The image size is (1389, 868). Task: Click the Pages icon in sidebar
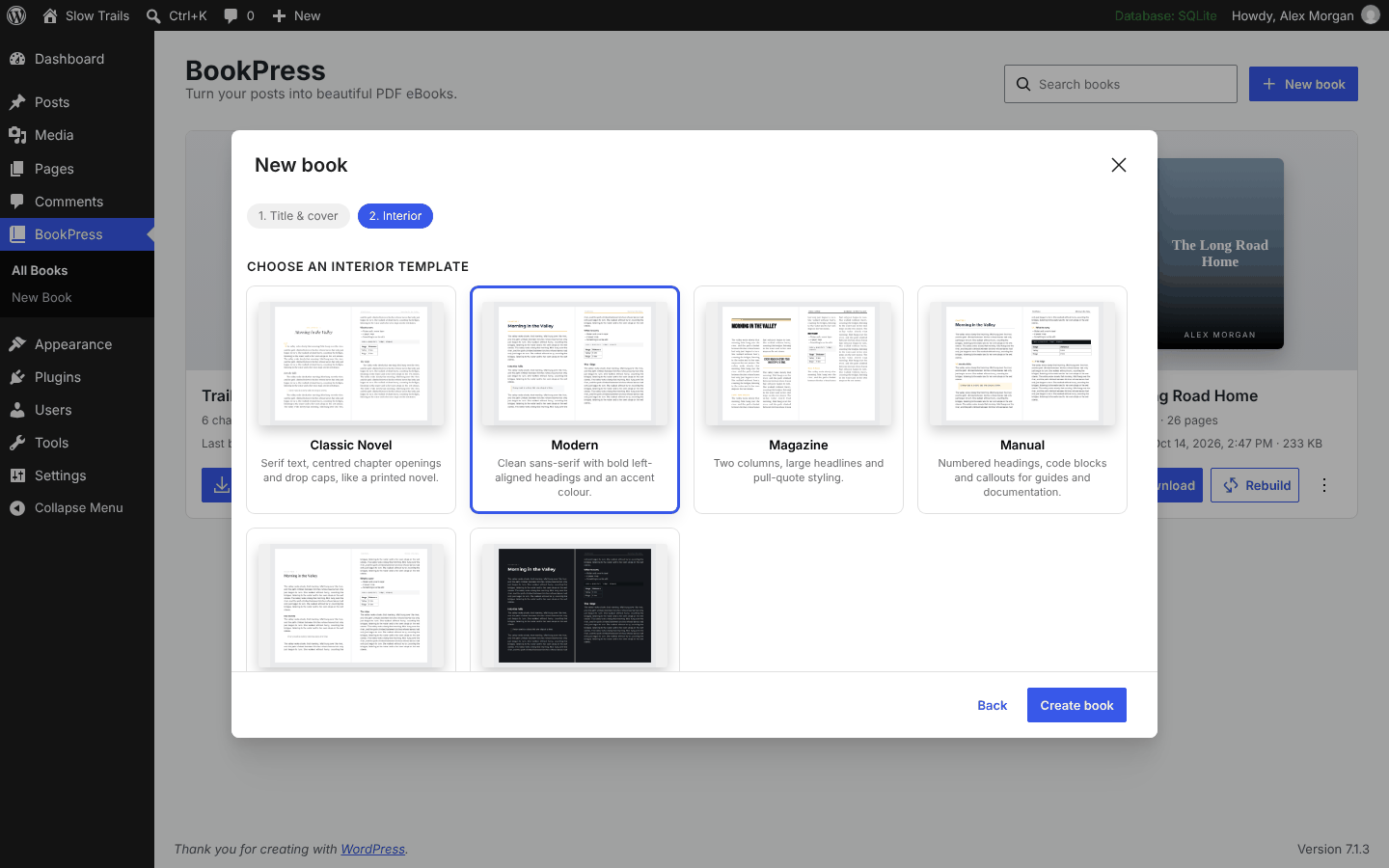[x=17, y=169]
